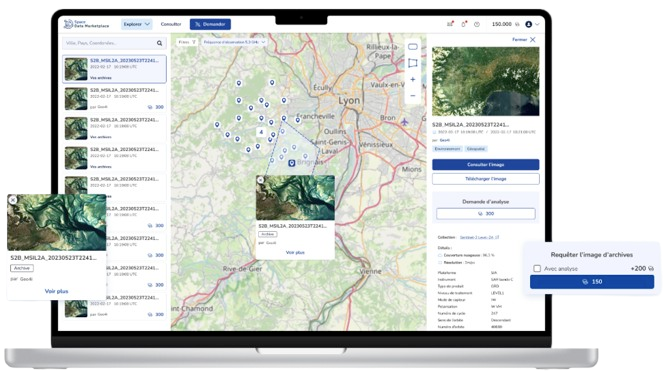Click the Archive badge on left floating card
This screenshot has height=376, width=664.
pyautogui.click(x=22, y=268)
